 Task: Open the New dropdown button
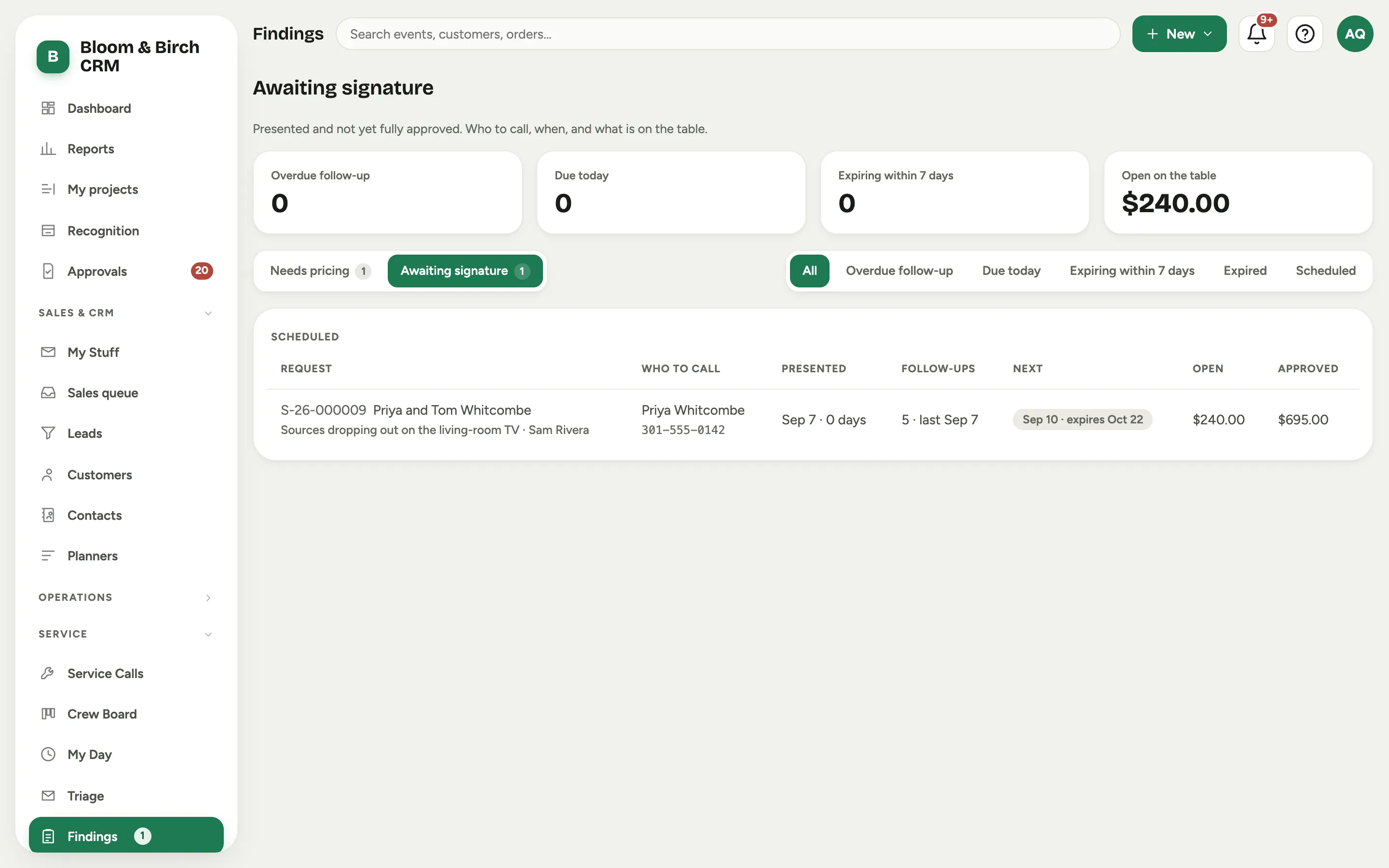coord(1179,34)
